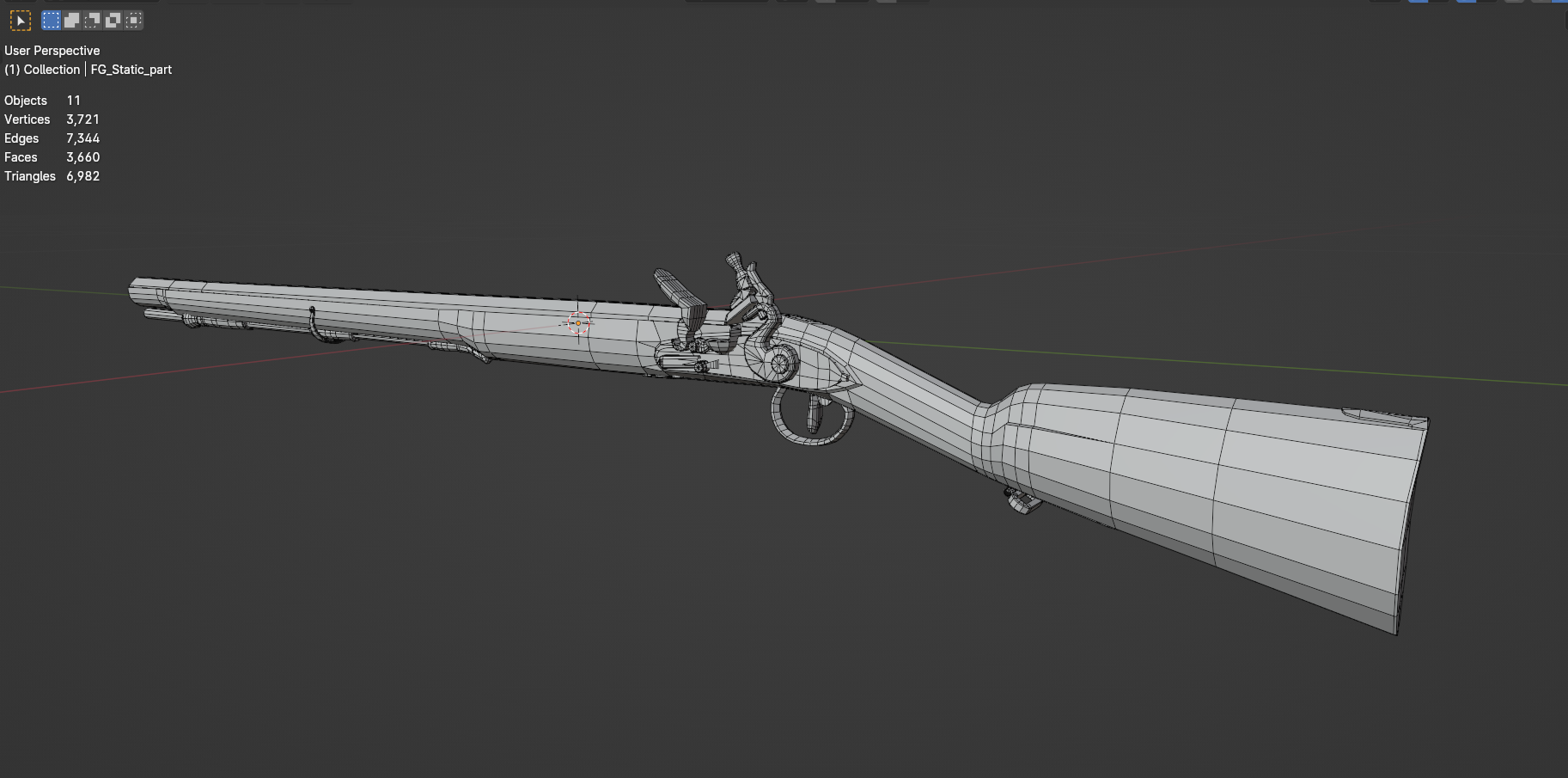Click the Triangles count in statistics overlay
Screen dimensions: 1568x778
pyautogui.click(x=82, y=176)
